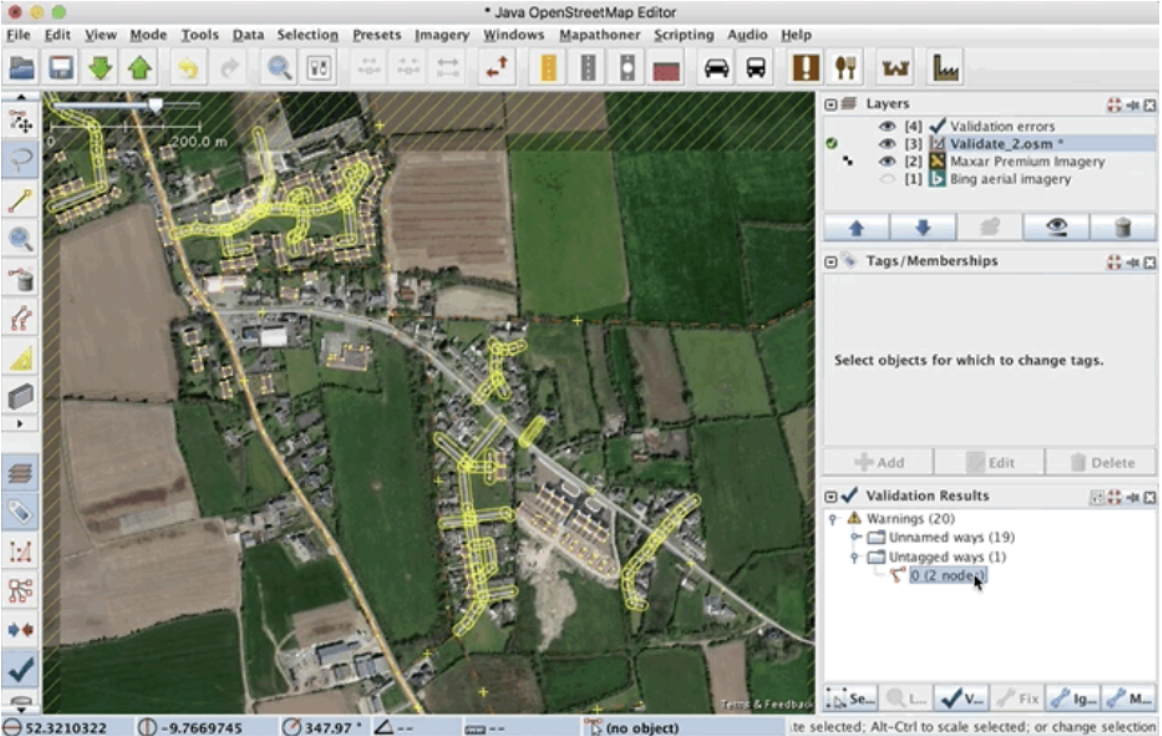
Task: Click the bus preset icon
Action: pos(755,68)
